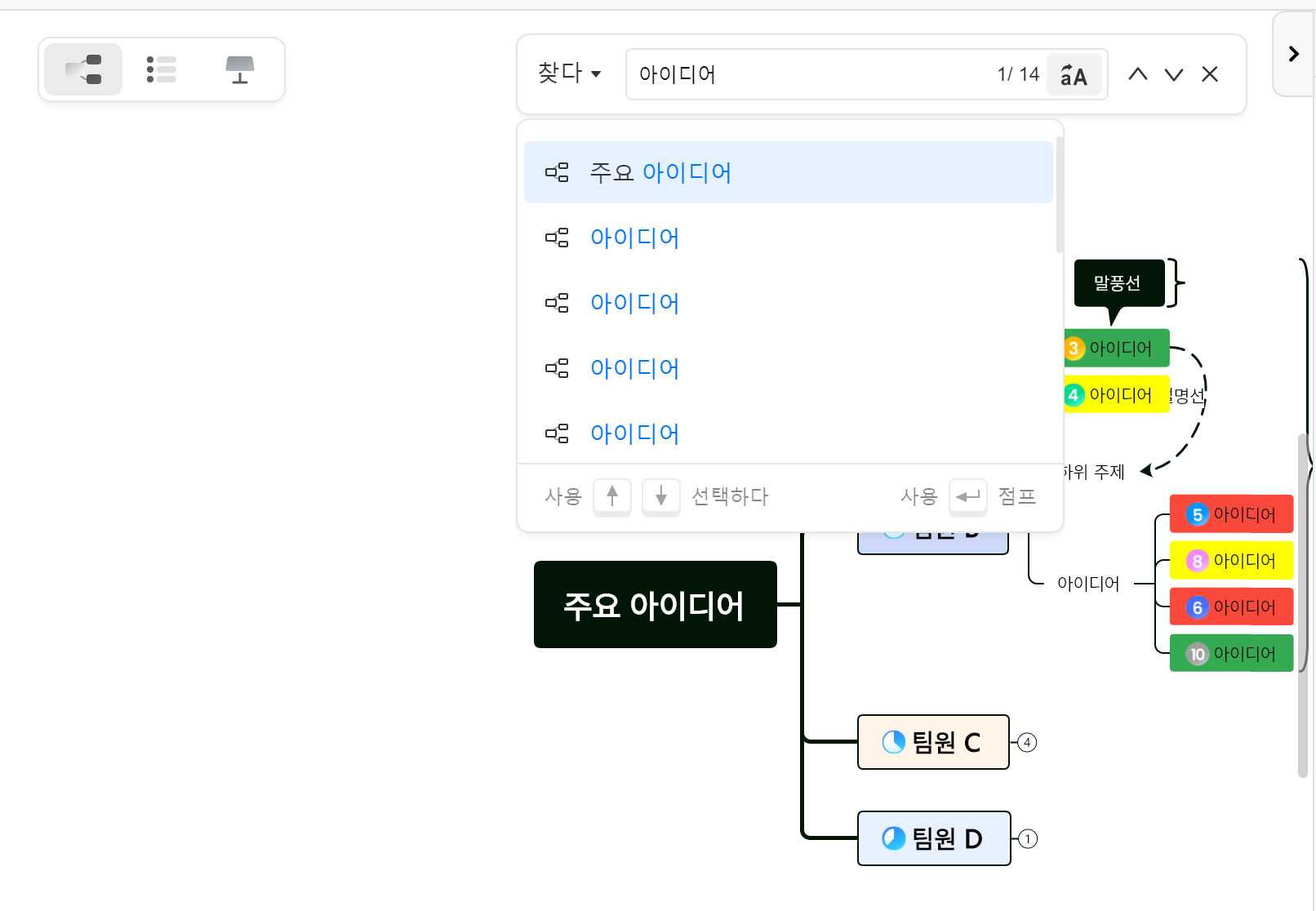
Task: Open the 찾다 find/replace dropdown
Action: point(570,73)
